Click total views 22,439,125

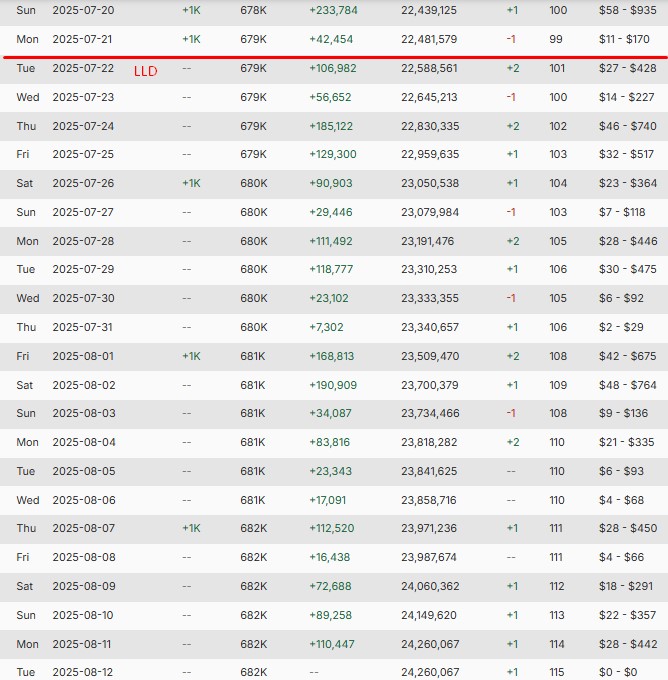click(x=429, y=10)
